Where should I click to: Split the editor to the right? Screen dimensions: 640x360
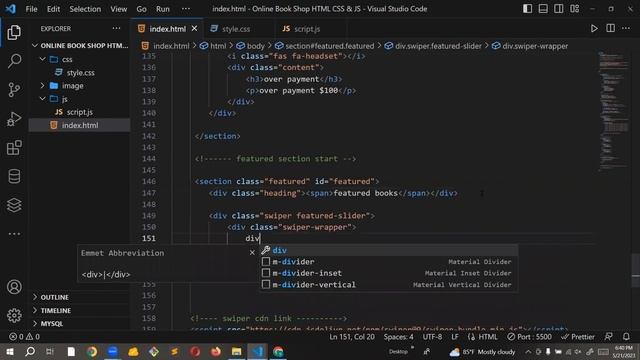point(610,28)
